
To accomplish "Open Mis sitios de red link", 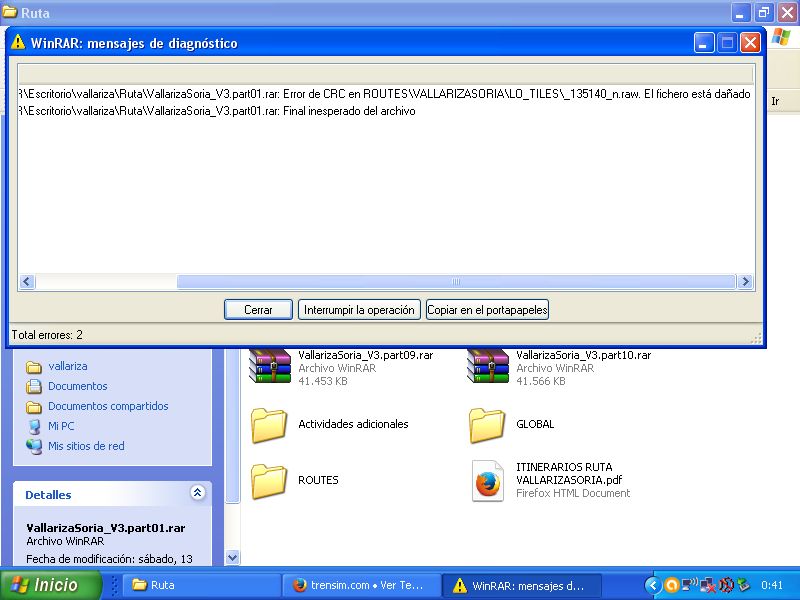I will point(86,446).
